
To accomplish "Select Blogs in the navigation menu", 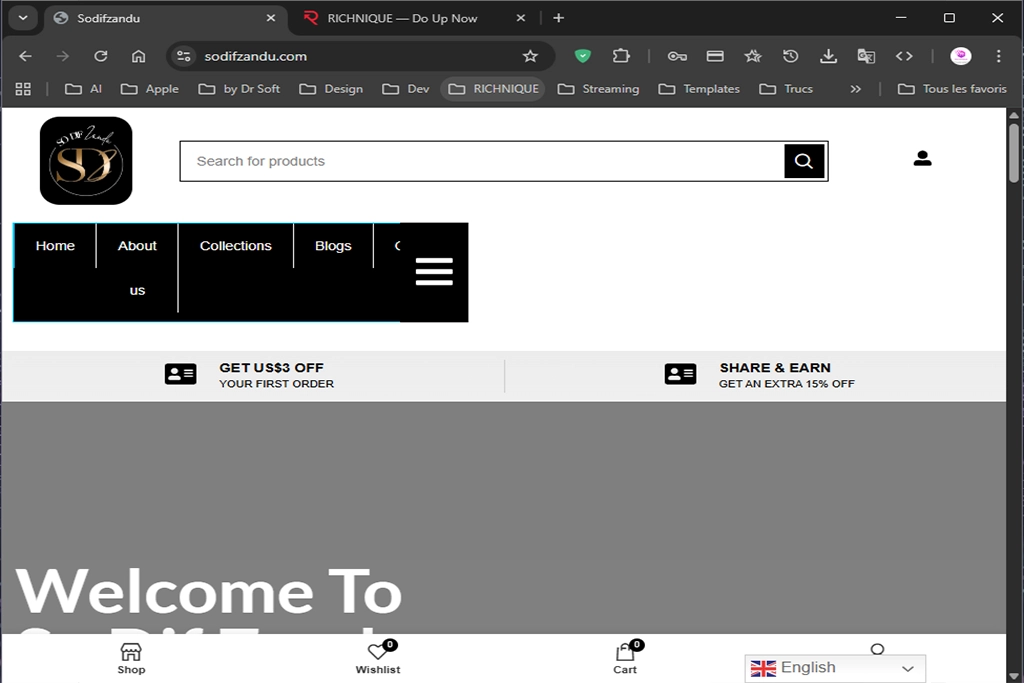I will (333, 245).
